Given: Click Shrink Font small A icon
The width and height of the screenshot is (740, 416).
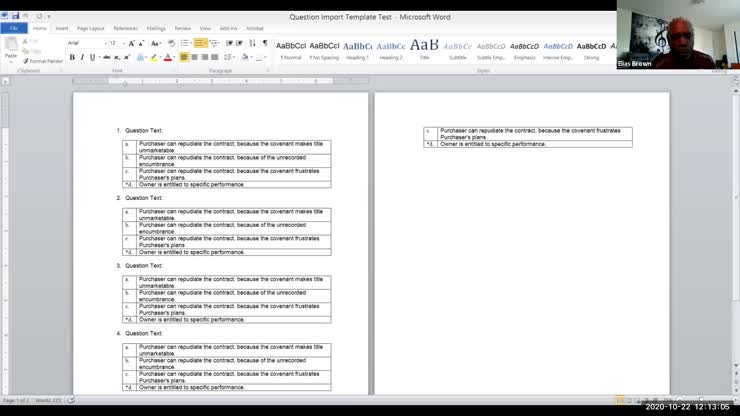Looking at the screenshot, I should click(x=141, y=43).
